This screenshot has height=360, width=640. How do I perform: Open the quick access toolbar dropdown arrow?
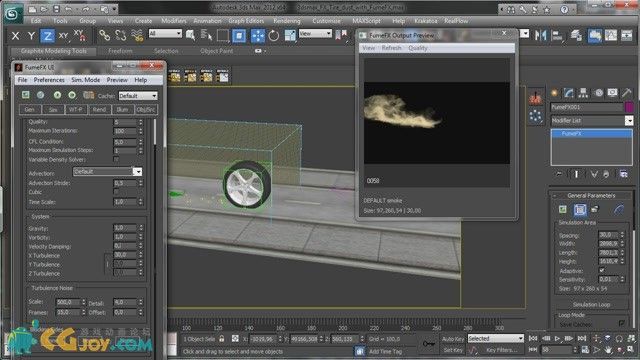point(115,9)
